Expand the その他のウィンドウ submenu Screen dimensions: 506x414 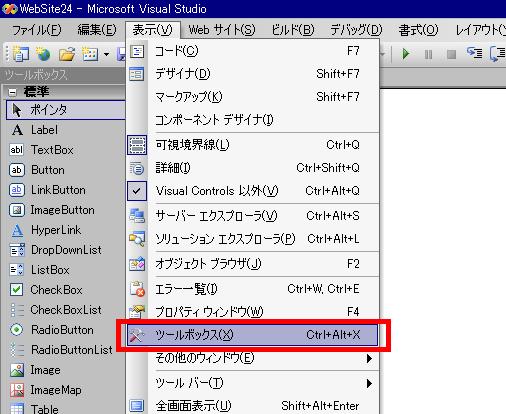click(x=253, y=359)
